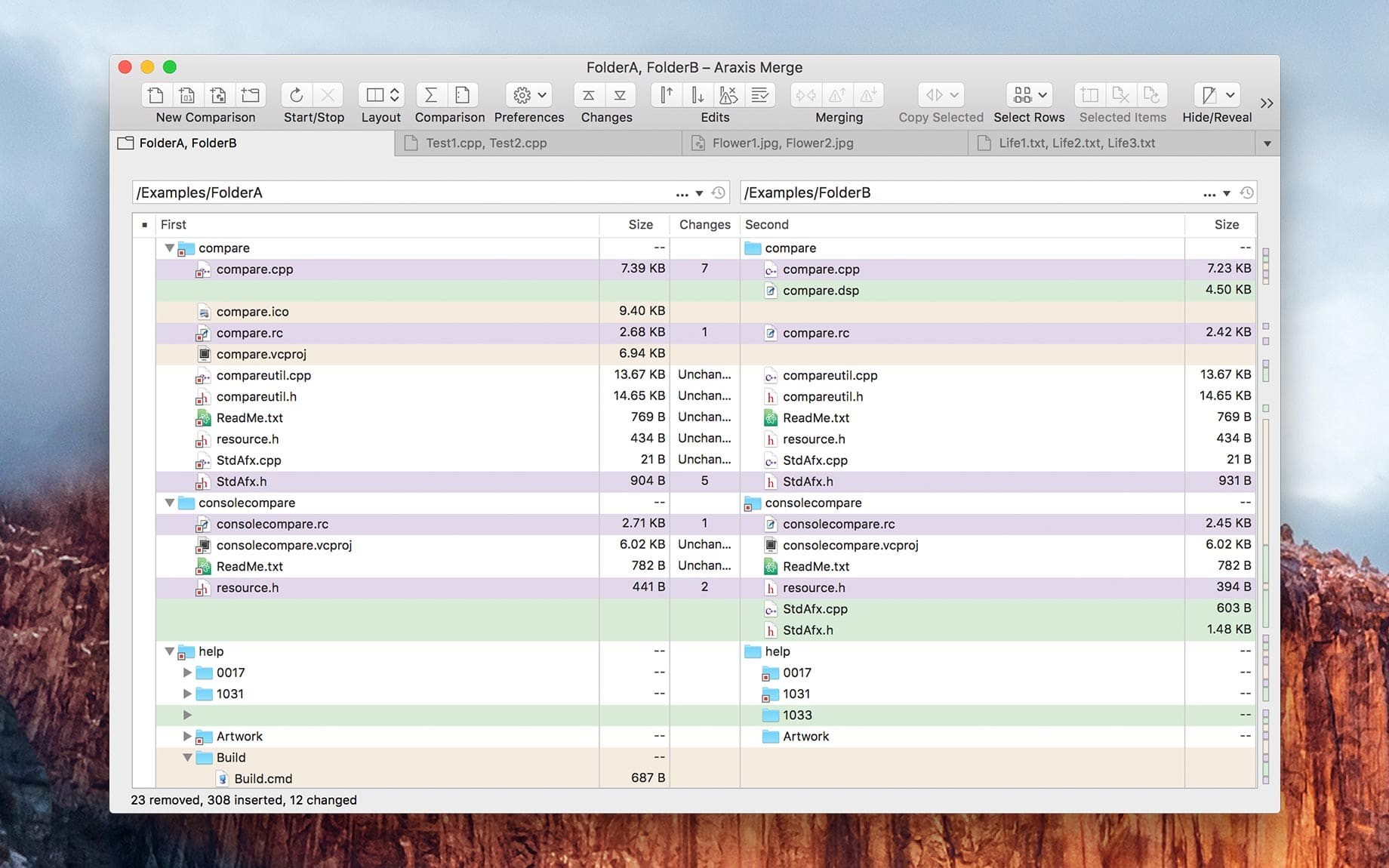Jump to the previous change

587,94
